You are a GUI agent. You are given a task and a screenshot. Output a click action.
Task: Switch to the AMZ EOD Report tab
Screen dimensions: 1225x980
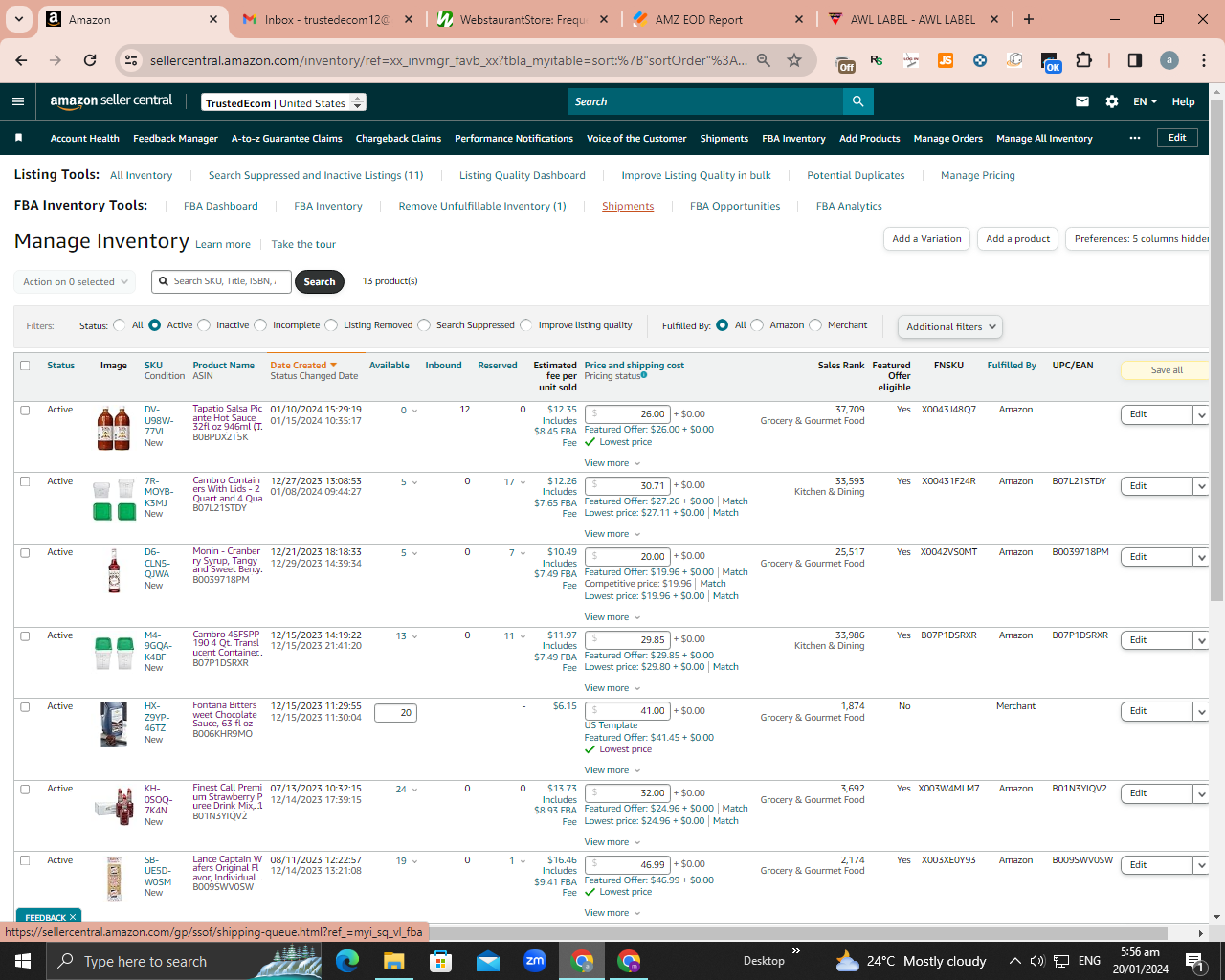[718, 19]
